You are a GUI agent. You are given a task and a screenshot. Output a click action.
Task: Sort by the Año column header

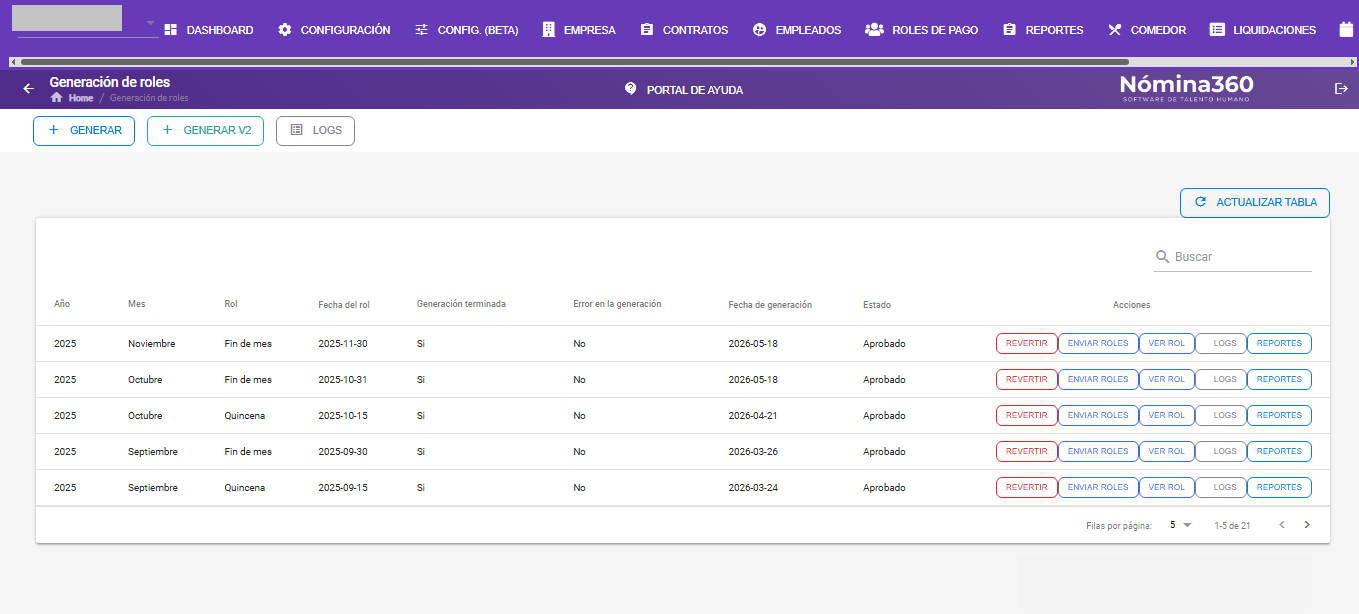click(62, 304)
